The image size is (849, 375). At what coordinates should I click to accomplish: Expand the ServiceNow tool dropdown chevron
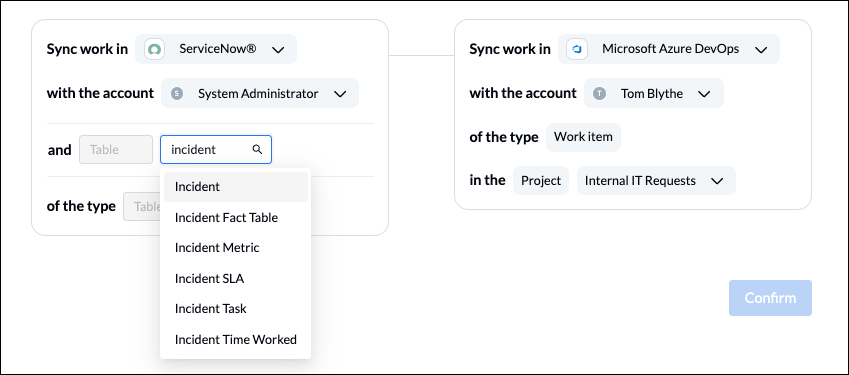278,50
